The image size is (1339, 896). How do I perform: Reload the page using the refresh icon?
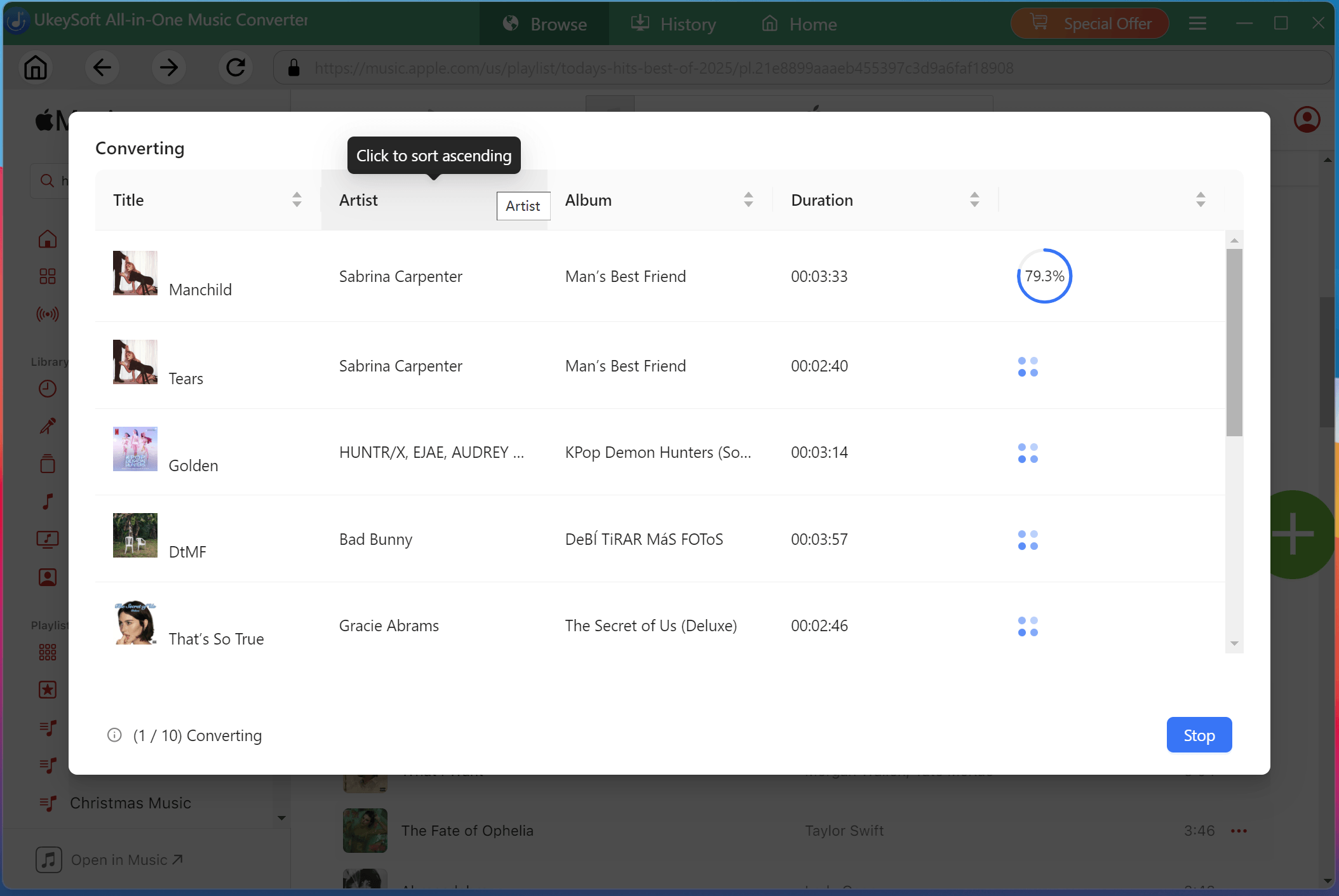(x=236, y=67)
